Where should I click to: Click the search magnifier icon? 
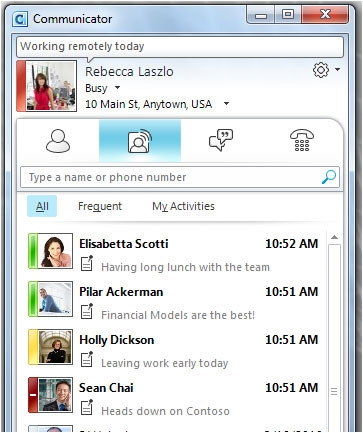click(329, 177)
